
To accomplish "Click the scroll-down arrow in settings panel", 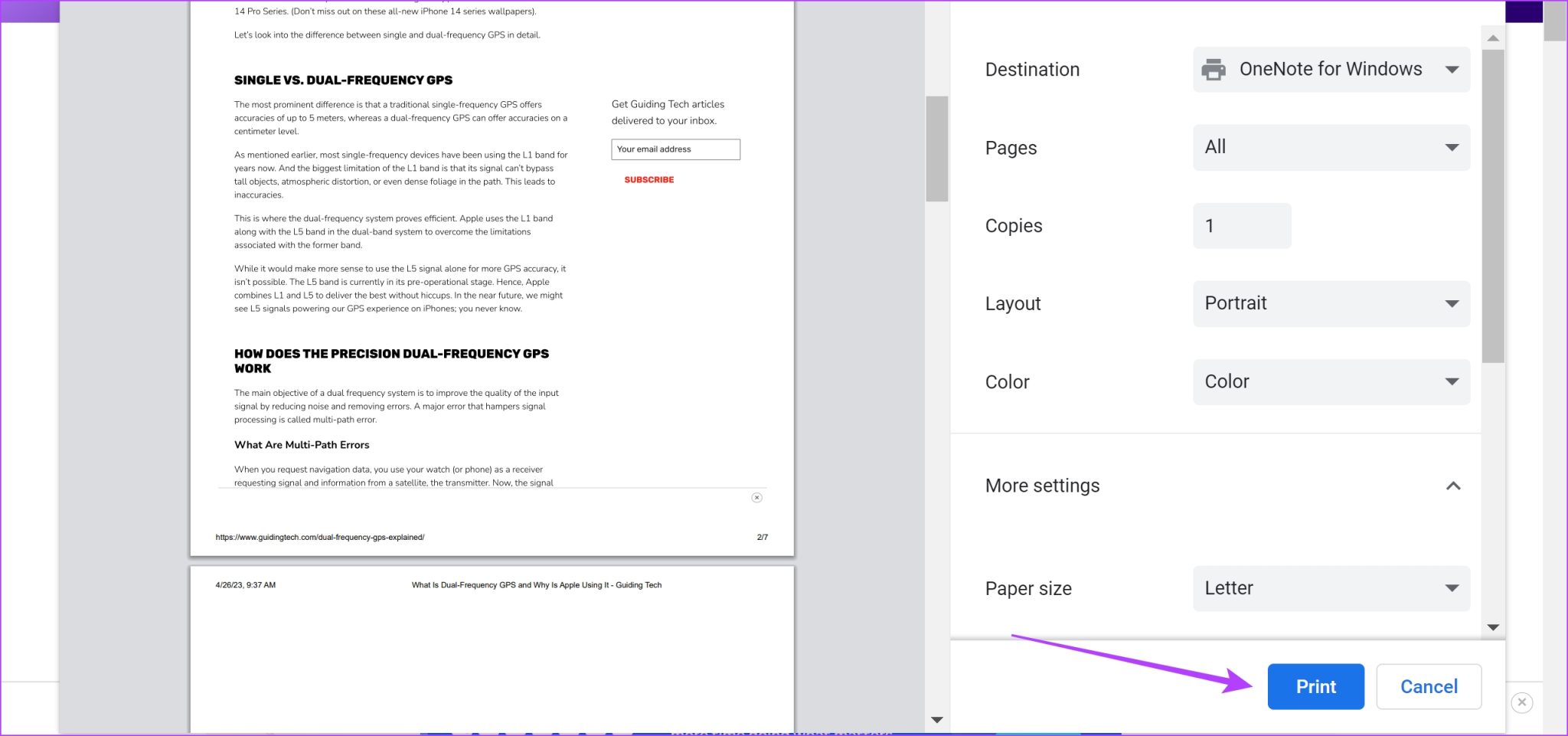I will pyautogui.click(x=1493, y=626).
